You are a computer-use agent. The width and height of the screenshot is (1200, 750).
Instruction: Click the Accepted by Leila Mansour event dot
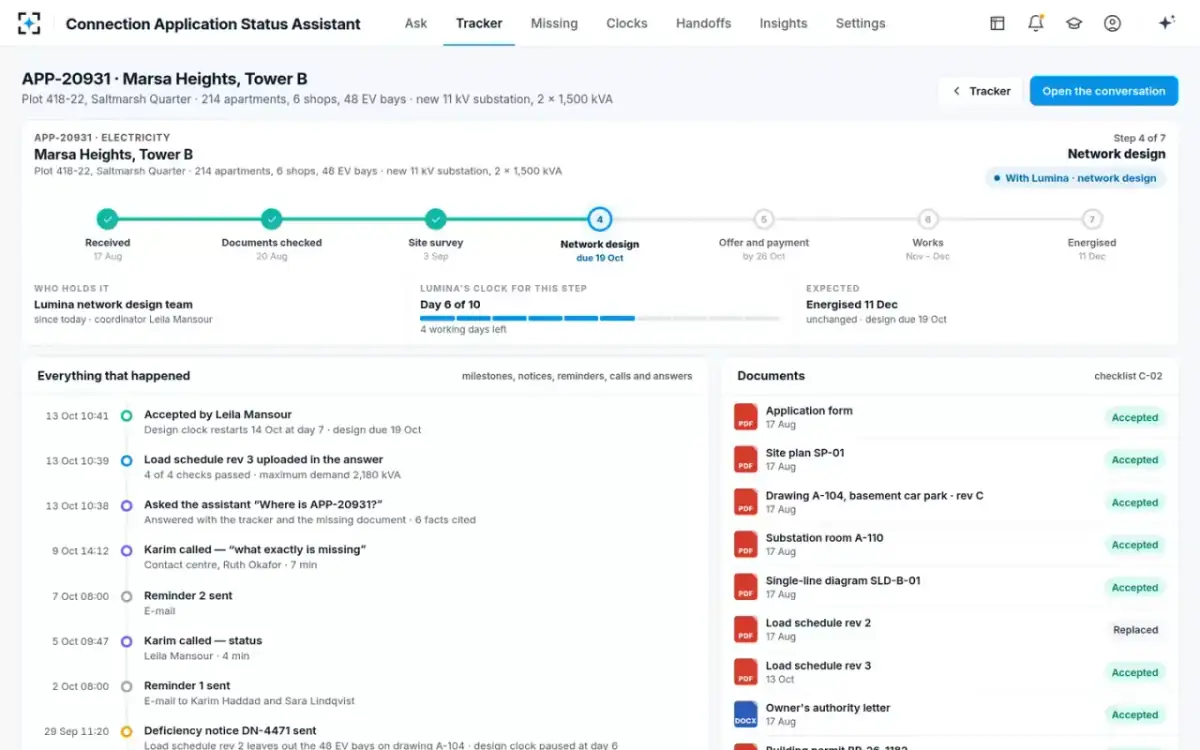pos(126,415)
